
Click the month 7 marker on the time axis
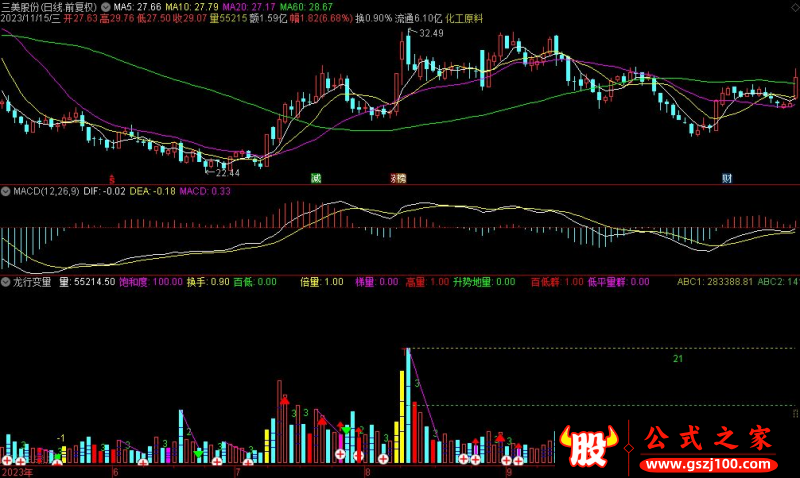pyautogui.click(x=238, y=472)
